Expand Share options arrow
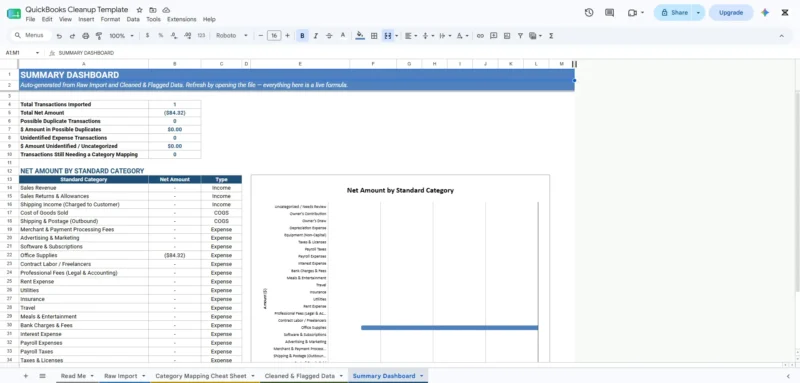 pos(698,13)
